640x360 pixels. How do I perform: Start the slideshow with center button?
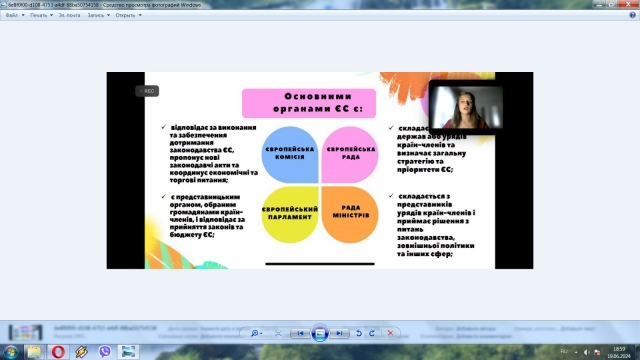[320, 333]
